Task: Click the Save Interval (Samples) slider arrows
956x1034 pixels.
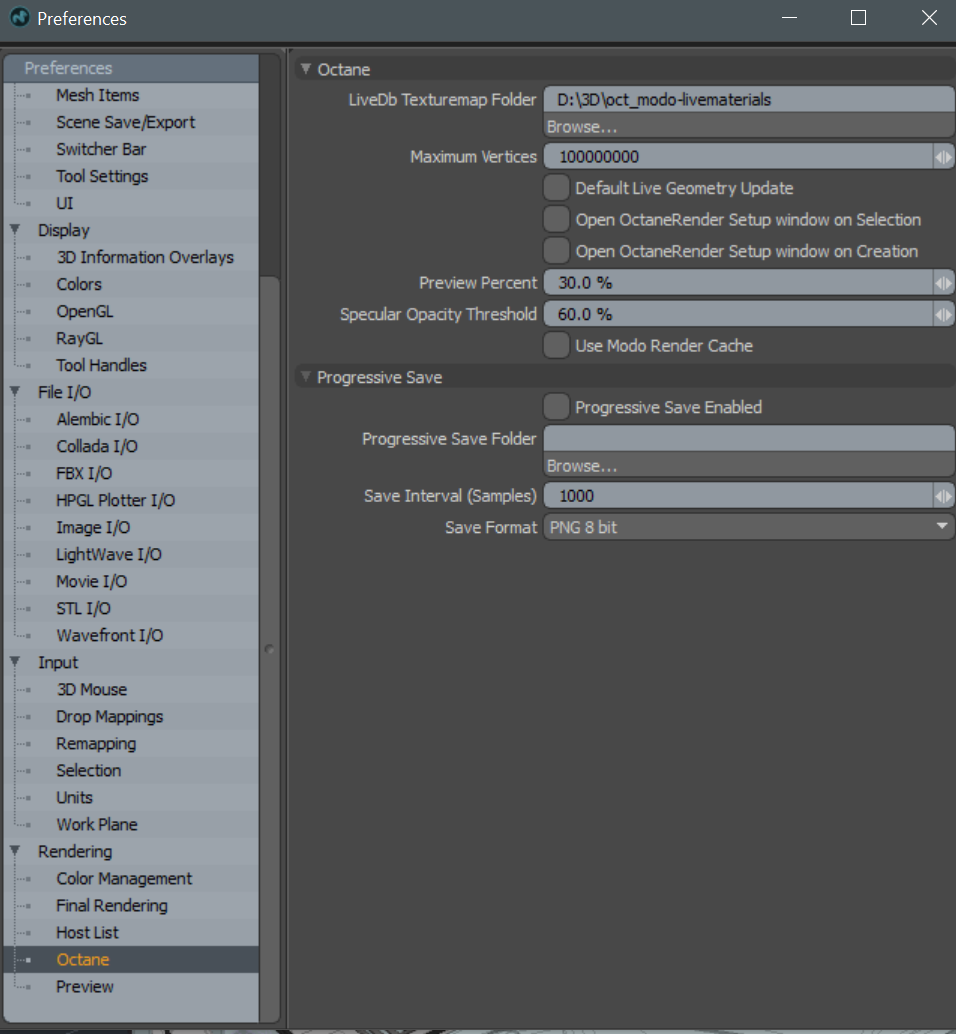Action: click(943, 496)
